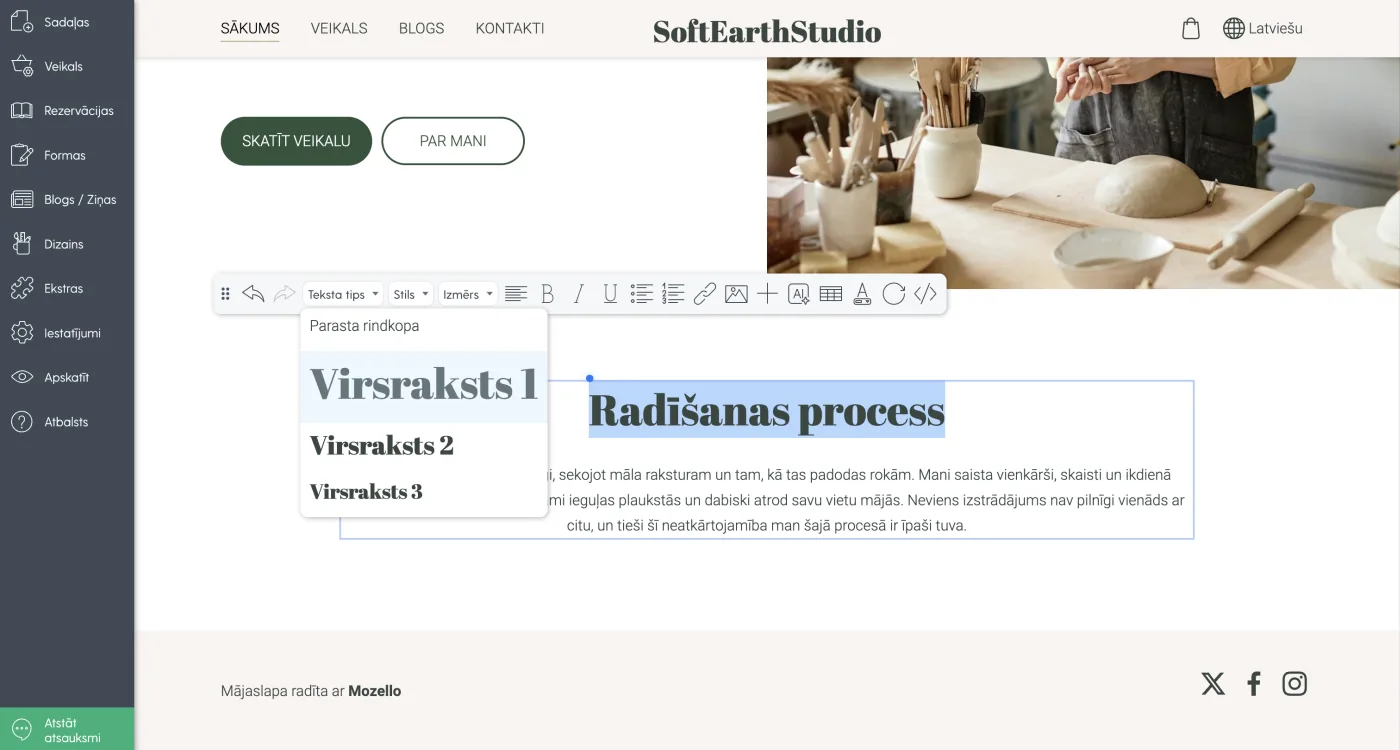Click the bulleted list icon

click(641, 294)
